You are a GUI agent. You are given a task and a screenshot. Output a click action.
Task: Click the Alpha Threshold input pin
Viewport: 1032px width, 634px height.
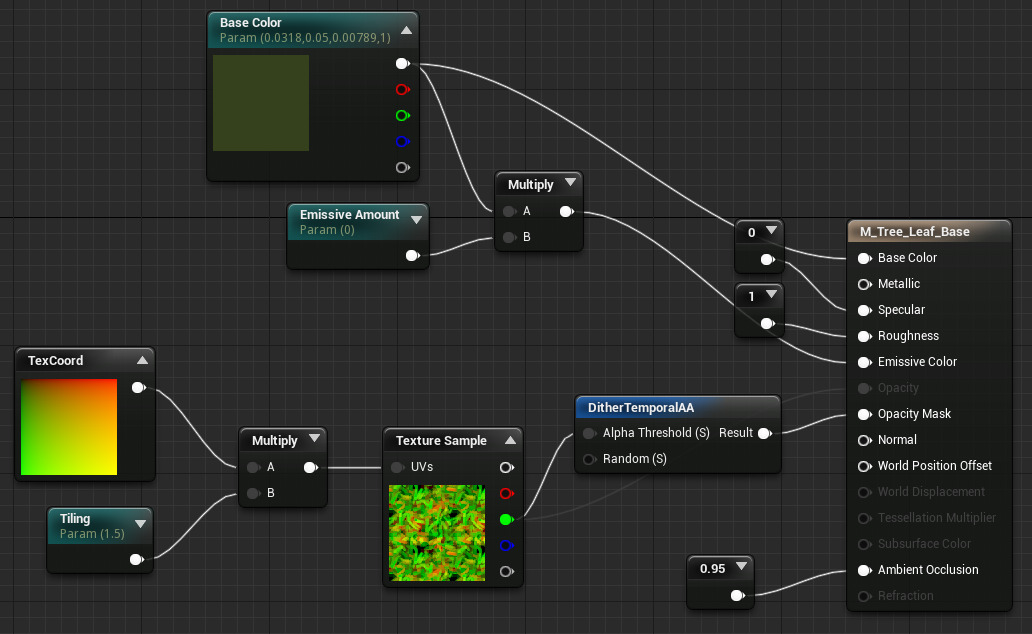[589, 433]
